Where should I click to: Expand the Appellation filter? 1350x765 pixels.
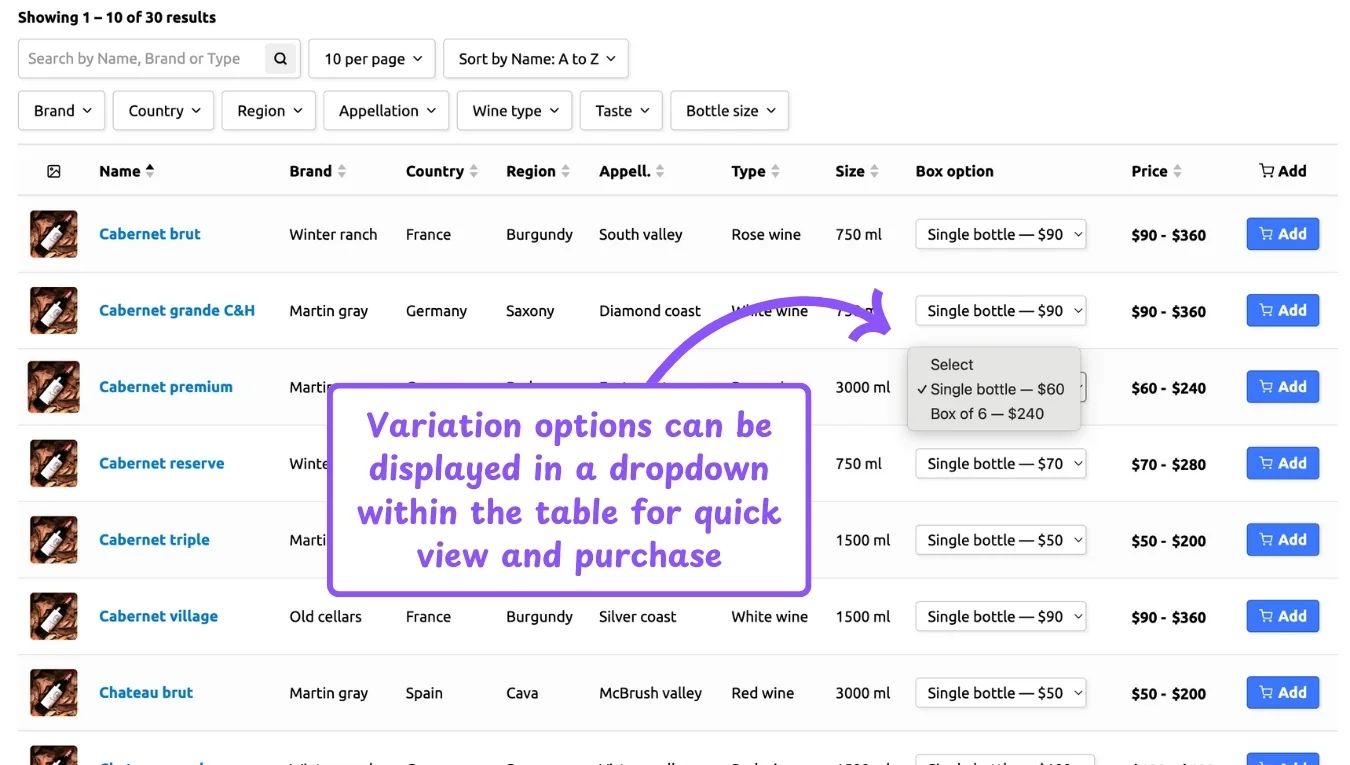click(x=386, y=111)
